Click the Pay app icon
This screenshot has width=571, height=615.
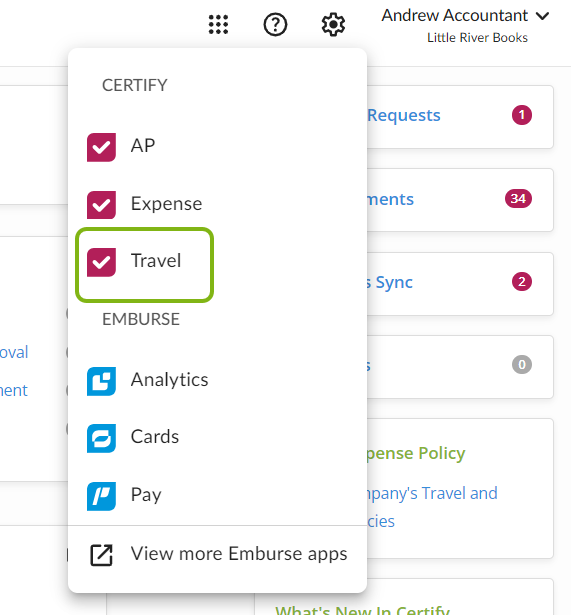tap(101, 496)
